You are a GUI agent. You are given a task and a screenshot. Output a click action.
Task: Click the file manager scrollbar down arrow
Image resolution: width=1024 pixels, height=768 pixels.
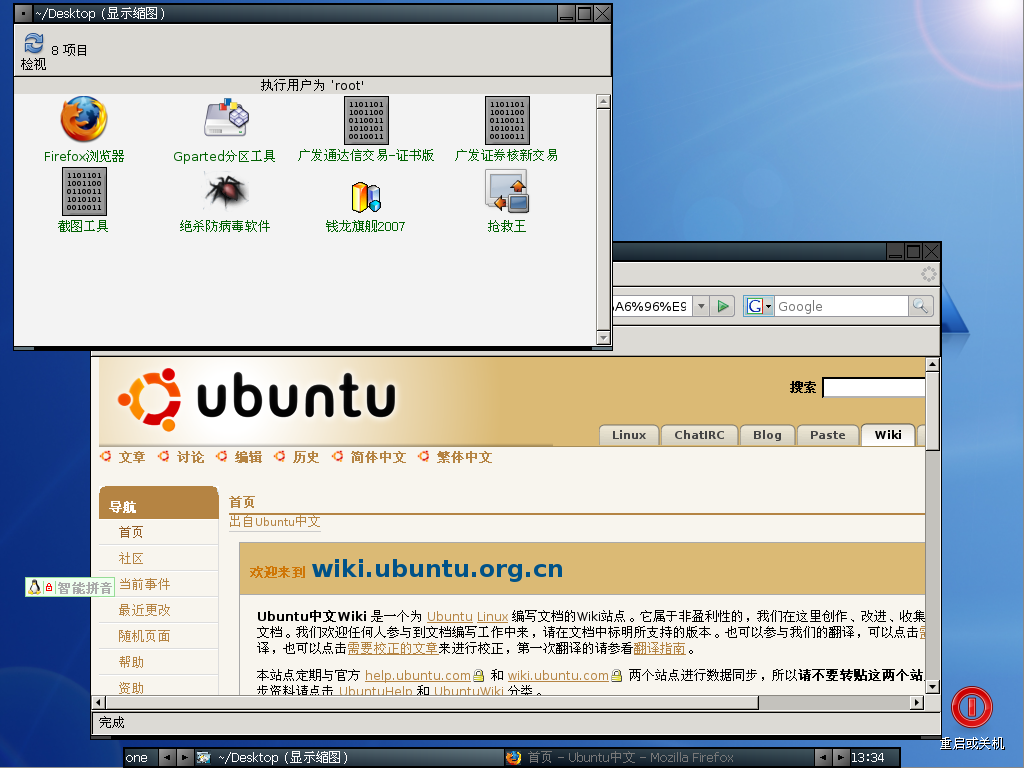[603, 338]
